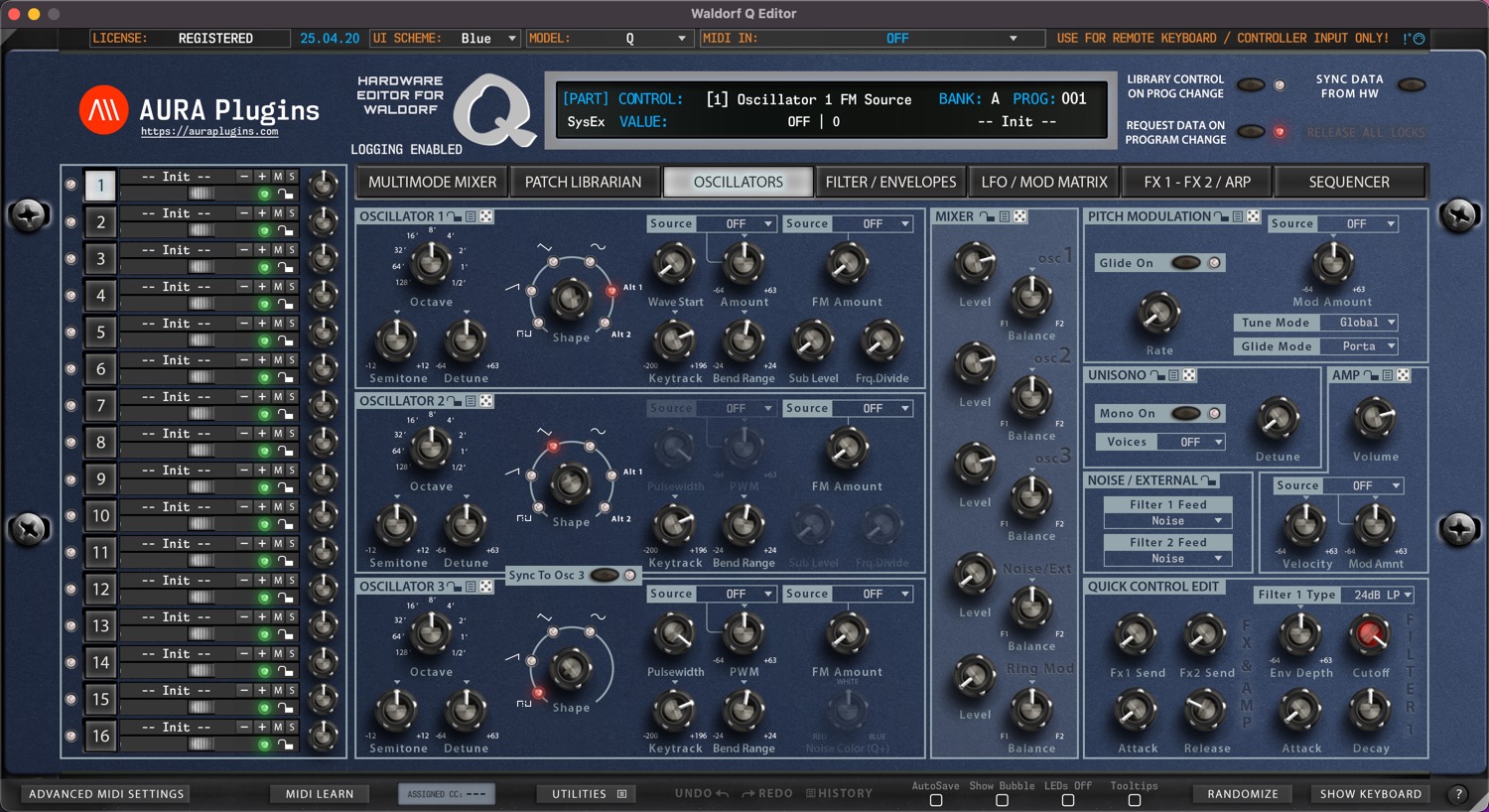Click the Oscillator 2 lock icon
The height and width of the screenshot is (812, 1489).
pos(455,401)
